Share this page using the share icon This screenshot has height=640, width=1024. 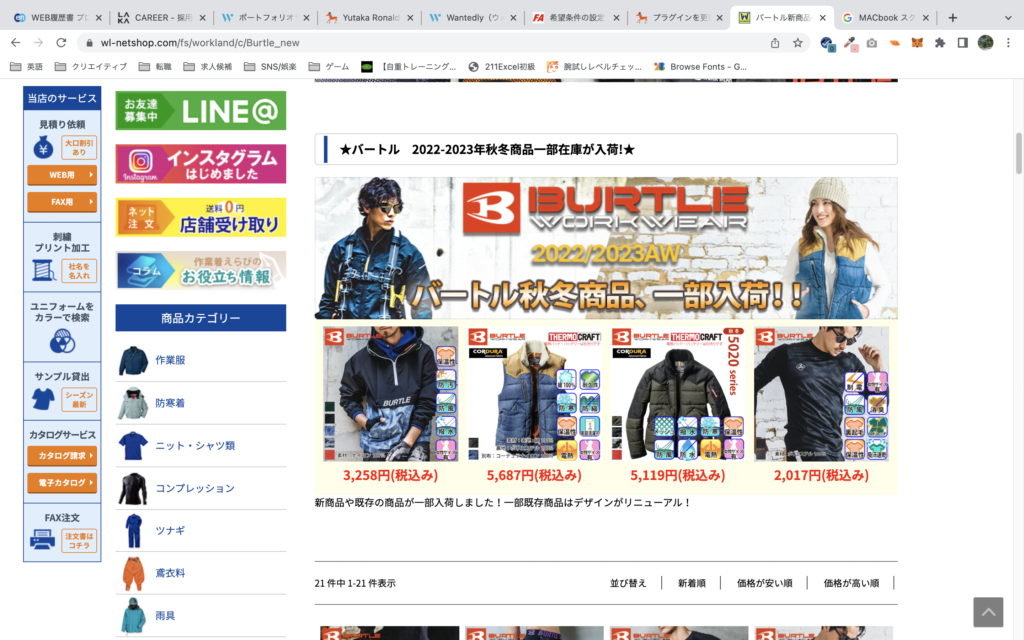[x=775, y=42]
